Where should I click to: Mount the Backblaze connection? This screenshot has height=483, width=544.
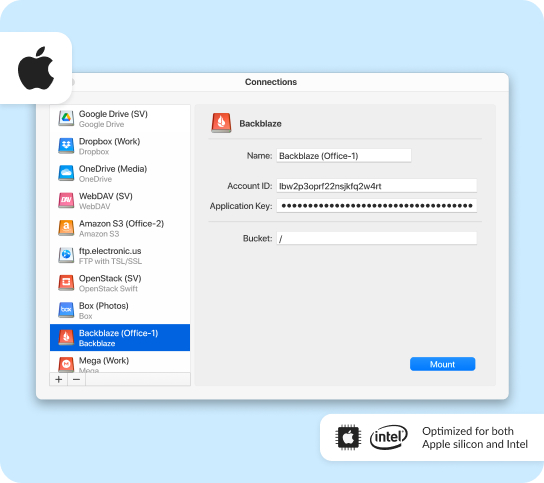point(442,364)
